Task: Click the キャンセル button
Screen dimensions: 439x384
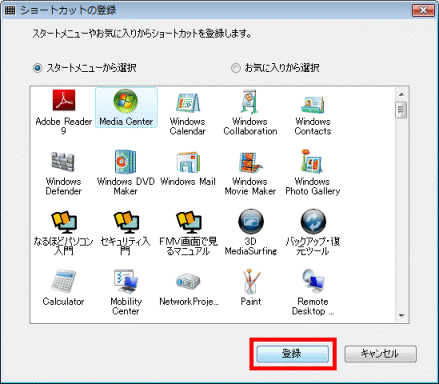Action: click(380, 354)
